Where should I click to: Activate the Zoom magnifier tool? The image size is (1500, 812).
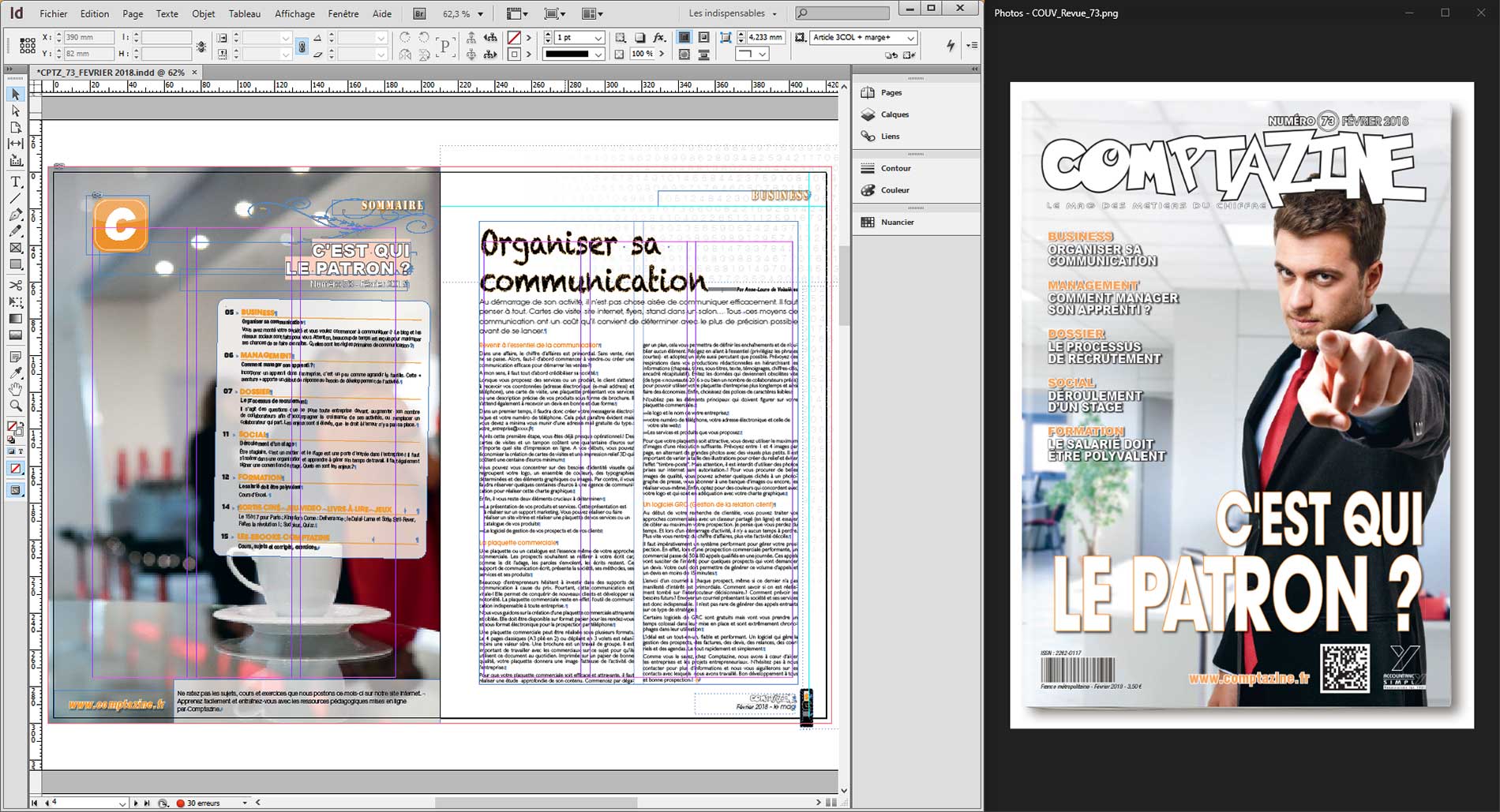(x=15, y=406)
